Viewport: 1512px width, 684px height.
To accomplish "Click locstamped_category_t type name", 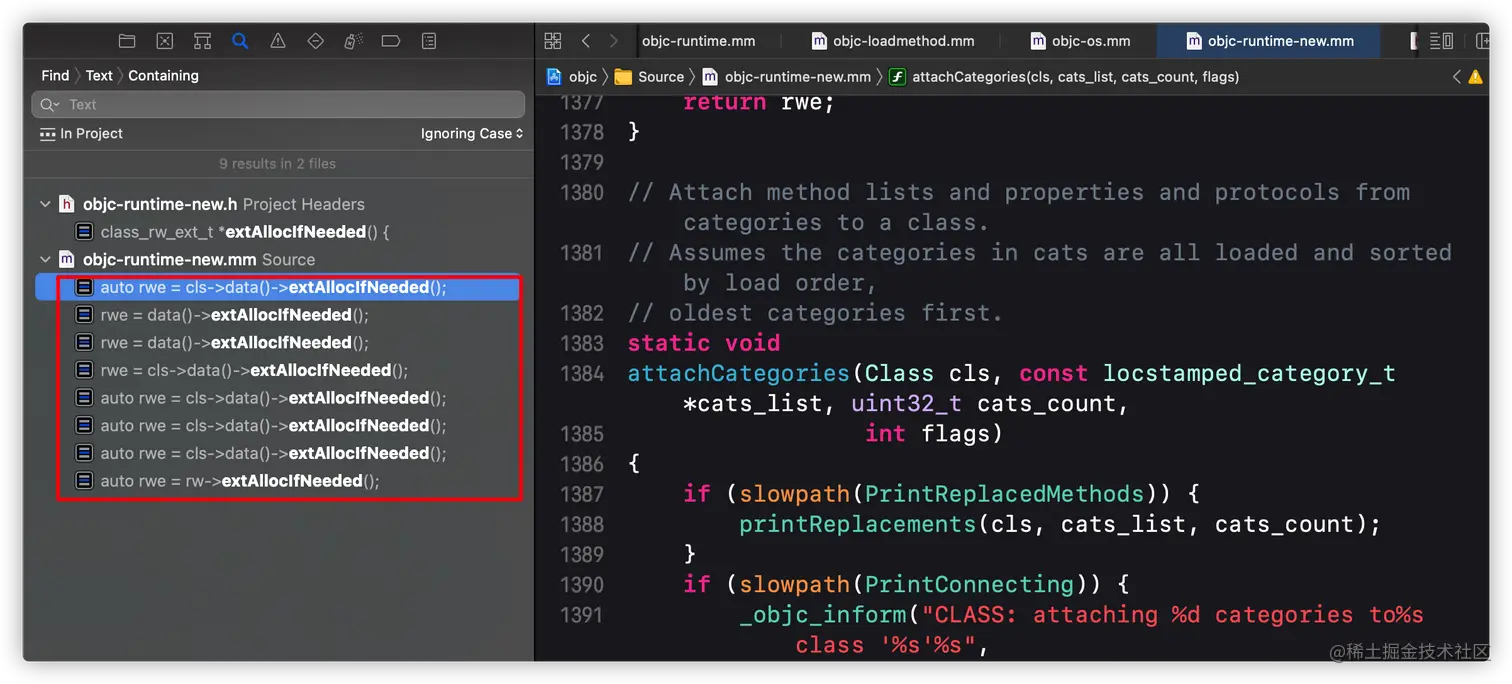I will point(1249,373).
